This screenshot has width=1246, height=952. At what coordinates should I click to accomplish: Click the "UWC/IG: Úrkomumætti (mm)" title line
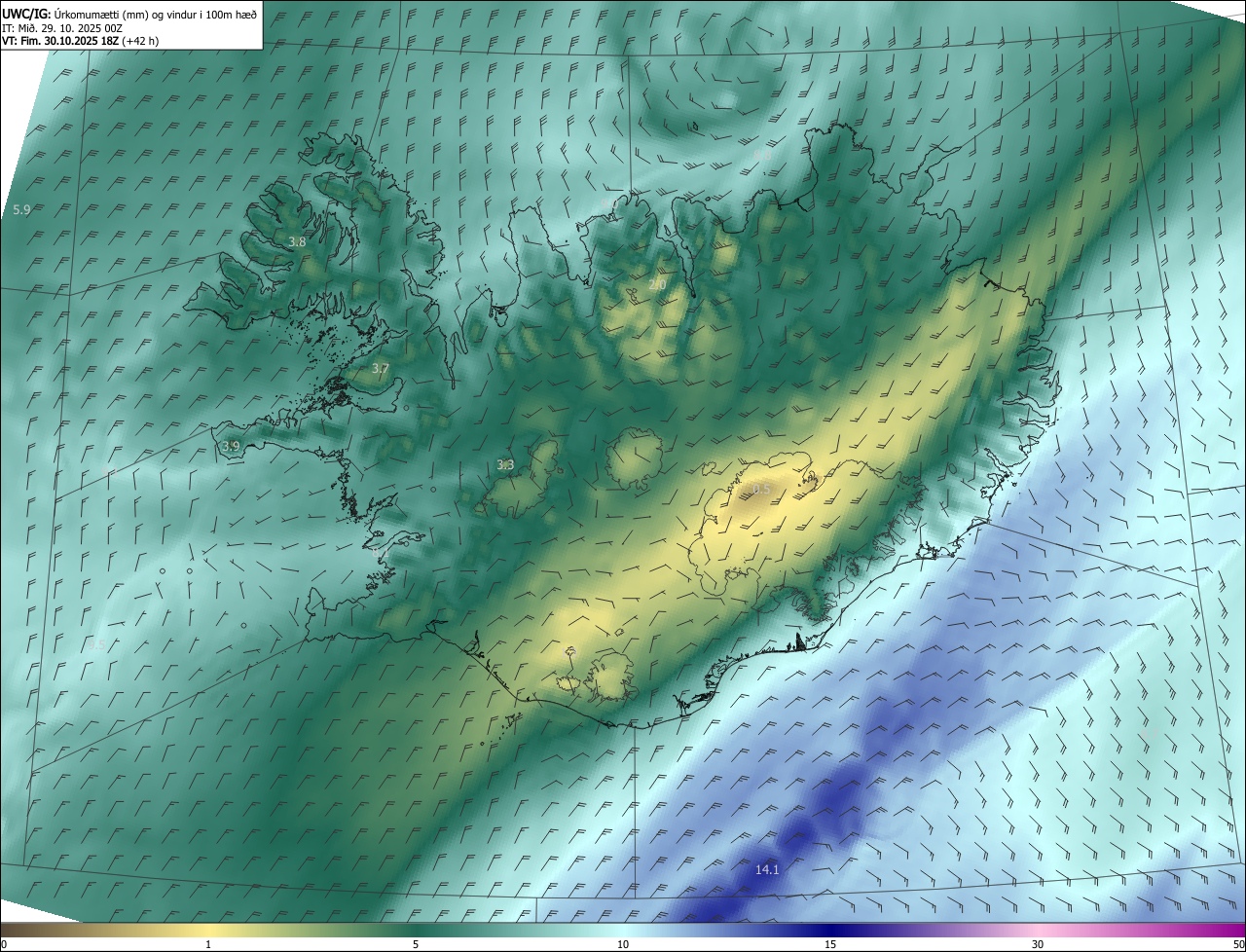point(129,13)
